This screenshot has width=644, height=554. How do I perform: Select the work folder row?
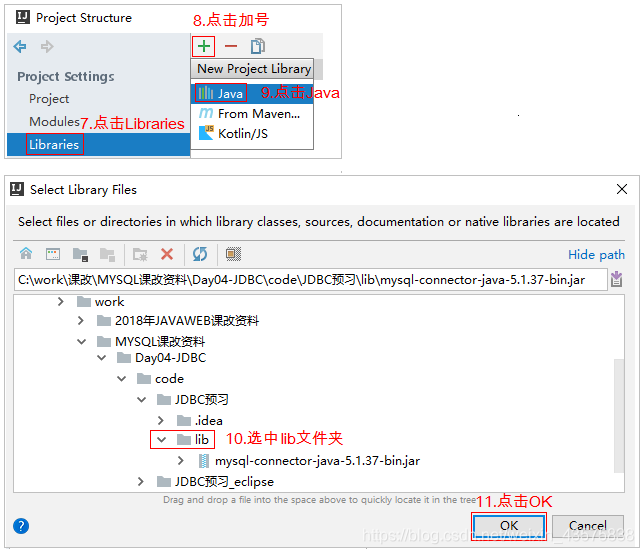click(101, 302)
